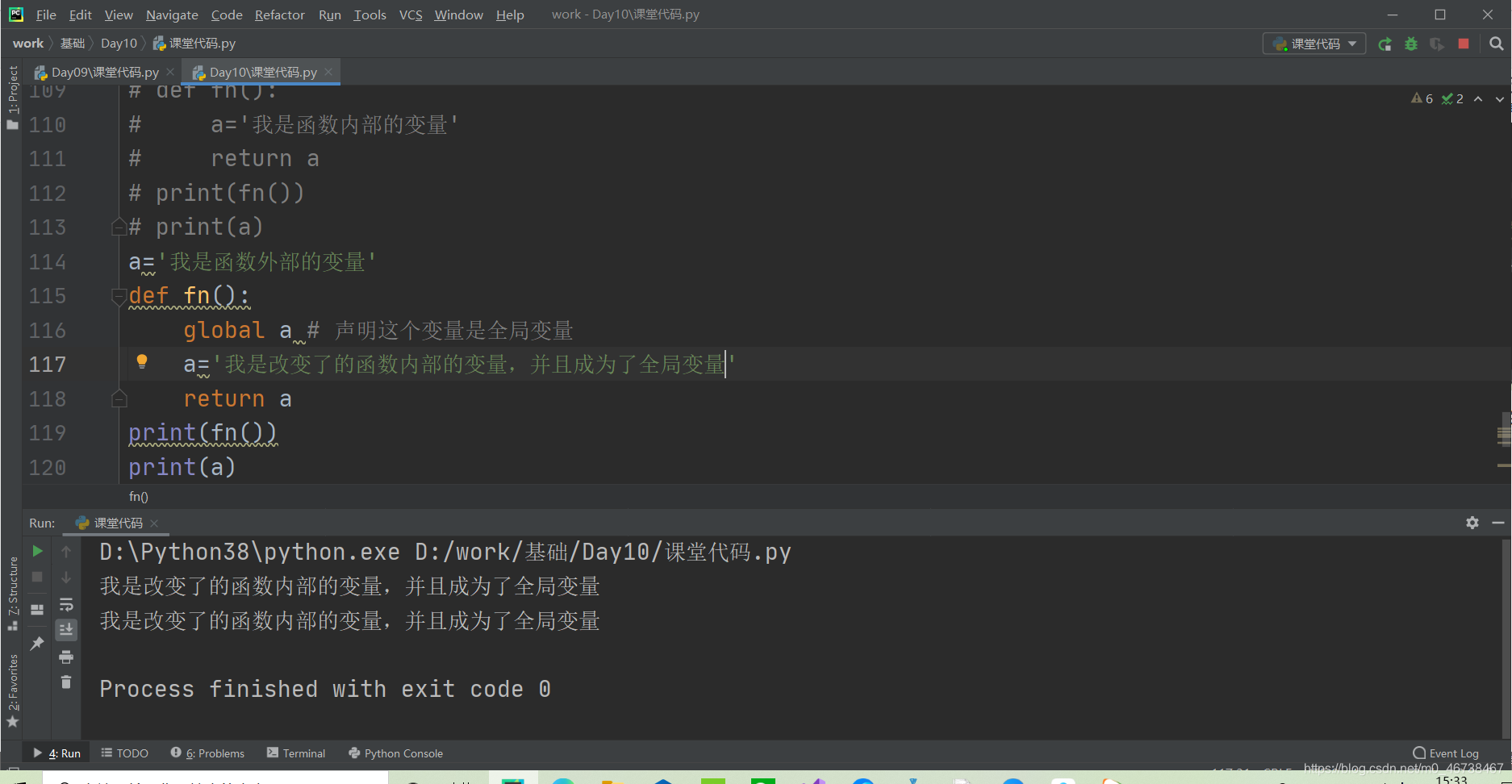
Task: Close the 课堂代码 run tab
Action: coord(154,523)
